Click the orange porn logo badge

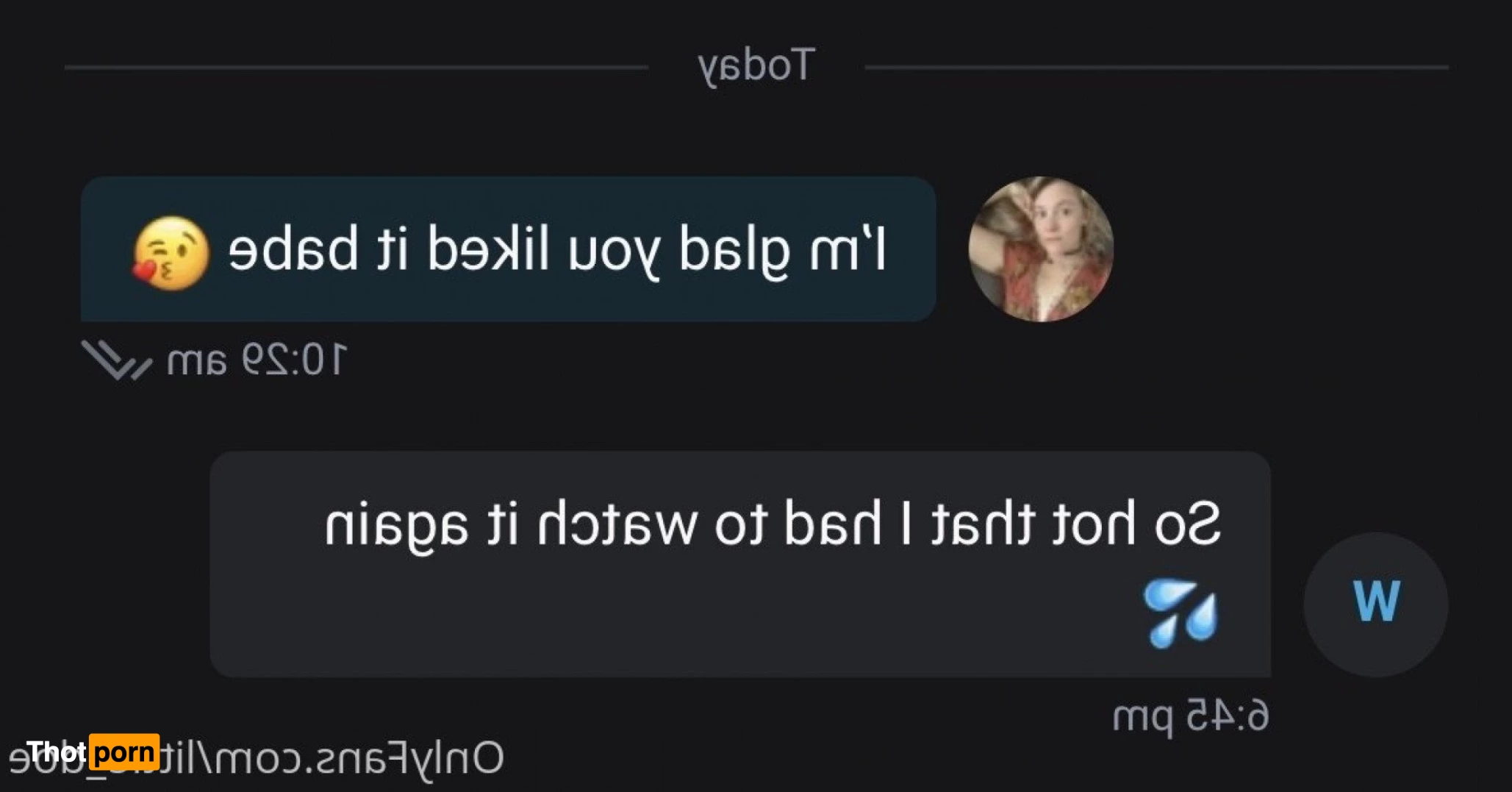[x=124, y=752]
